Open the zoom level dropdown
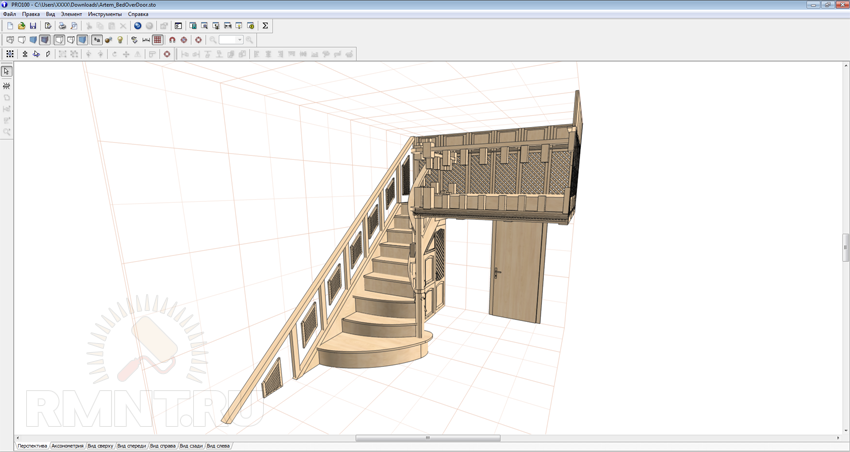The height and width of the screenshot is (452, 850). [x=238, y=40]
